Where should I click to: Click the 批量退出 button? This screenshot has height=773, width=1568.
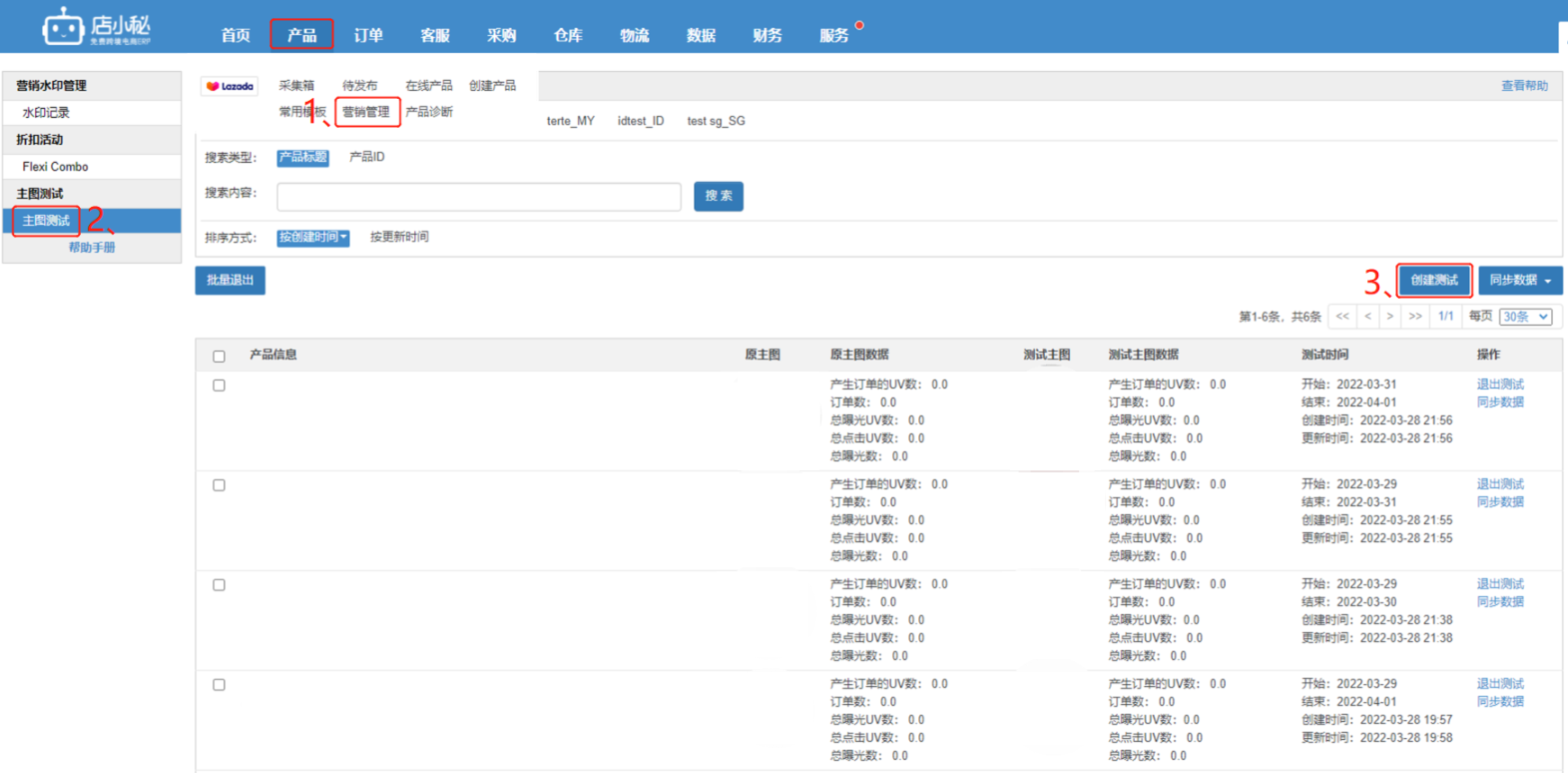pyautogui.click(x=230, y=281)
